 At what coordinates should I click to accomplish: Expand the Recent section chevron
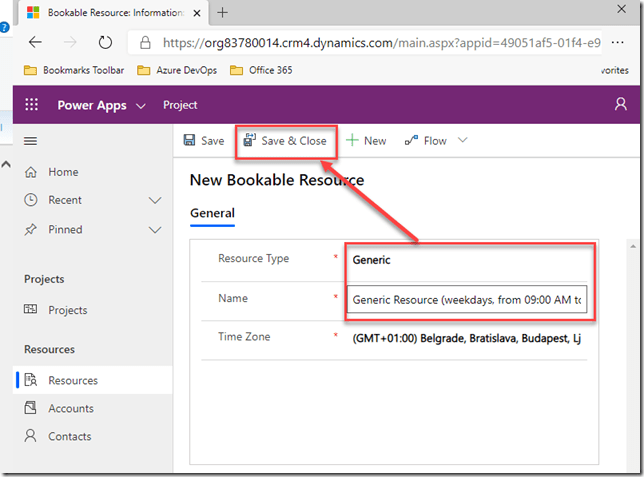coord(155,200)
